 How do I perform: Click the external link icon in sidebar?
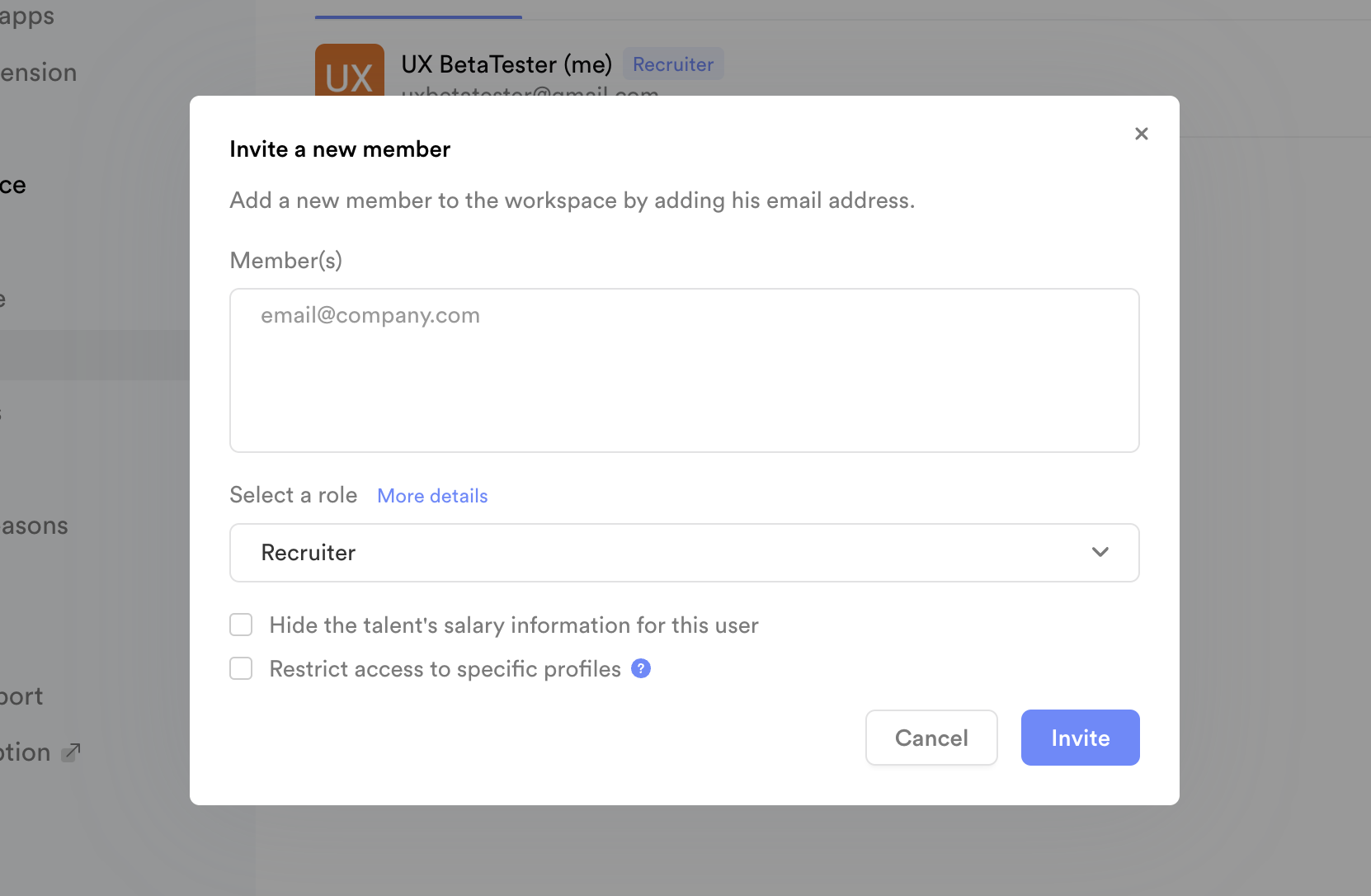[72, 752]
